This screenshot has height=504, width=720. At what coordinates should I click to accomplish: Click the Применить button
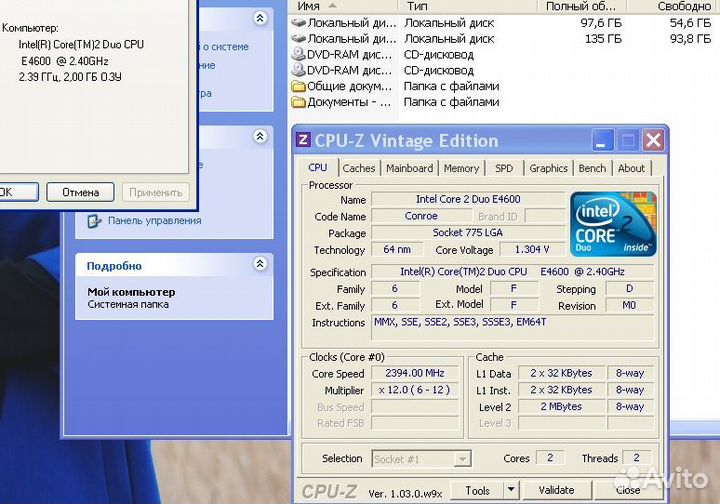(156, 192)
